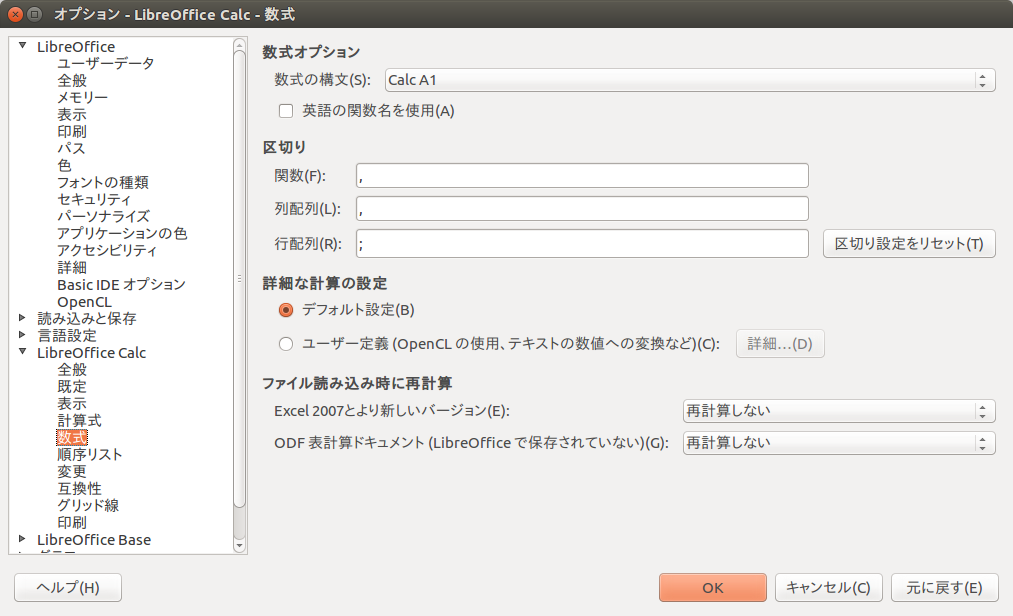Select 印刷 under LibreOffice
1013x616 pixels.
(72, 131)
